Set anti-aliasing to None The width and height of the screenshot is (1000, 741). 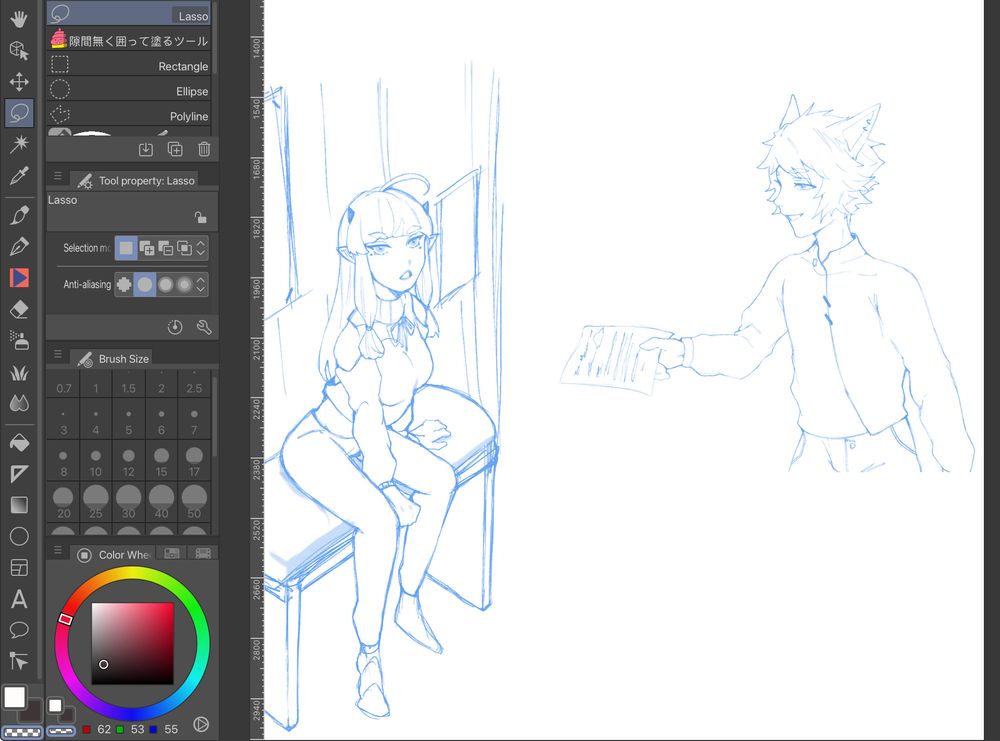click(x=124, y=284)
